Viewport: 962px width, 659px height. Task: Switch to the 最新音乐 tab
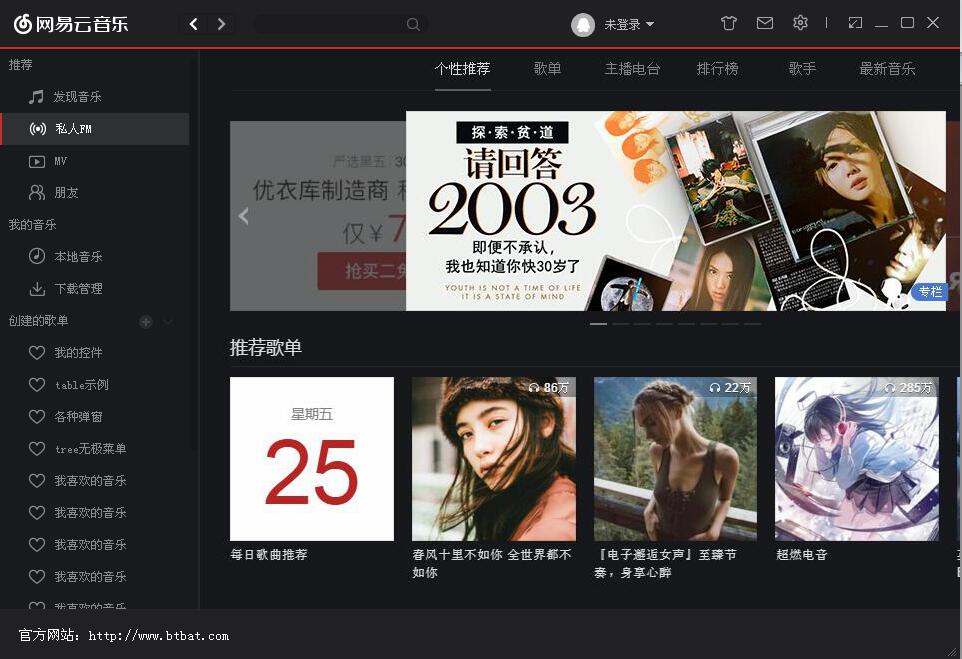887,69
